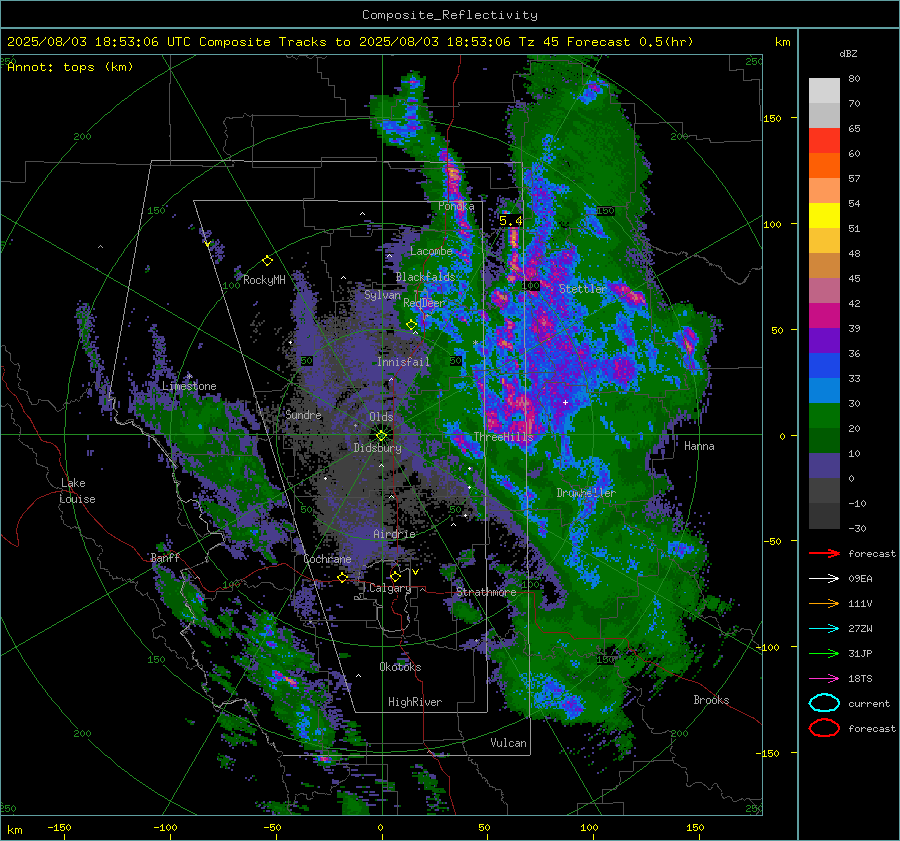
Task: Click the Okotoks city label
Action: pos(400,667)
